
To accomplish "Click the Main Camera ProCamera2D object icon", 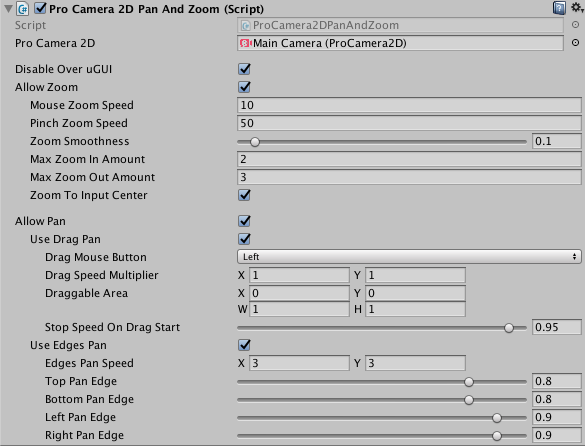I will (x=245, y=43).
